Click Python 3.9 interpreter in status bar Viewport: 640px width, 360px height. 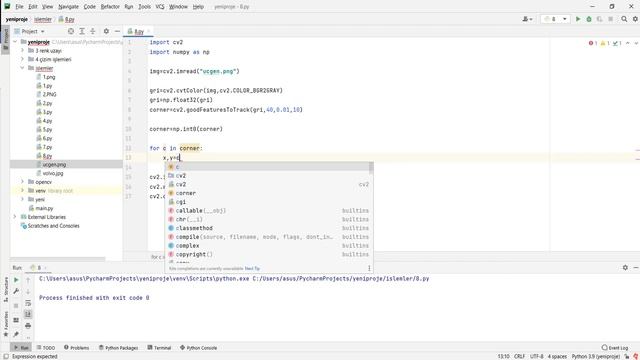click(596, 356)
